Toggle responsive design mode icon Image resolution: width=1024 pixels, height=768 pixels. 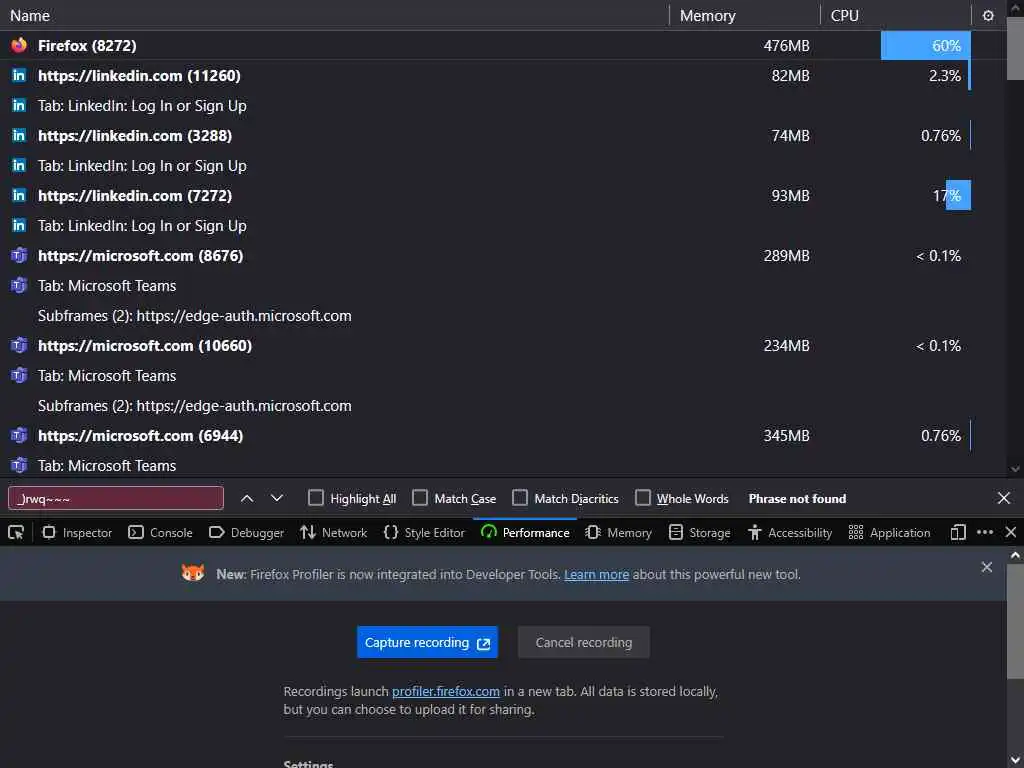click(958, 533)
